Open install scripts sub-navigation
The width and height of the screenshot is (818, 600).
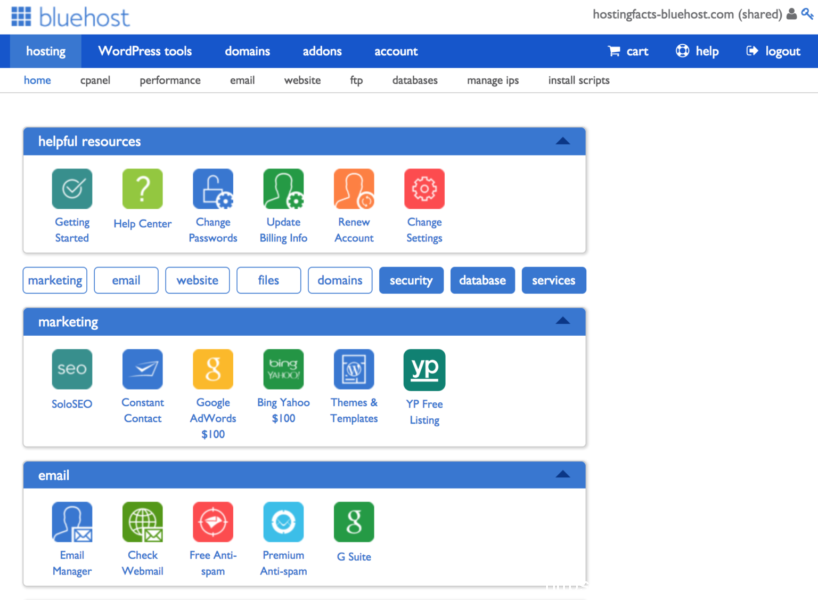click(x=579, y=80)
